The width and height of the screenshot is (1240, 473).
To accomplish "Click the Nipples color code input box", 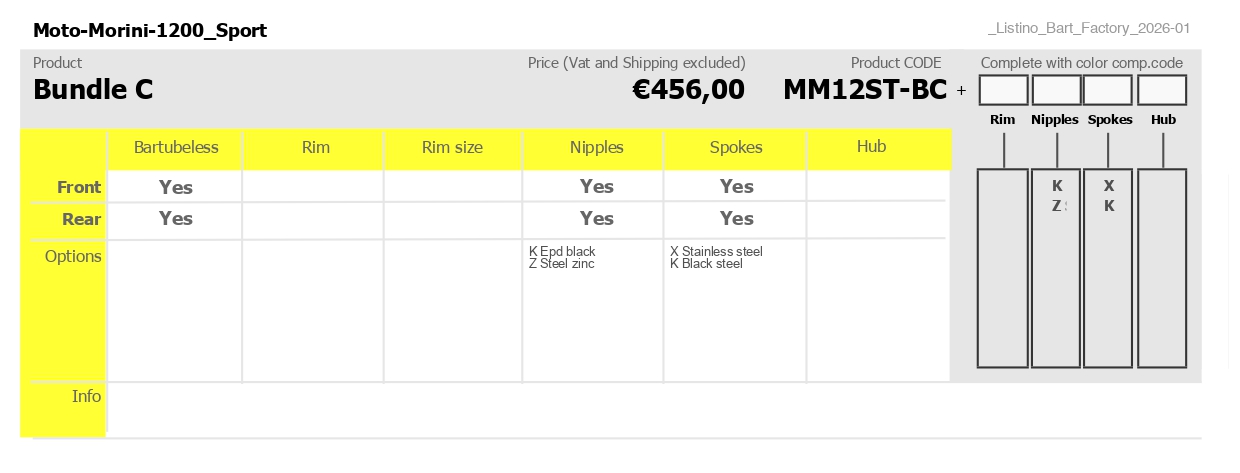I will click(x=1056, y=90).
